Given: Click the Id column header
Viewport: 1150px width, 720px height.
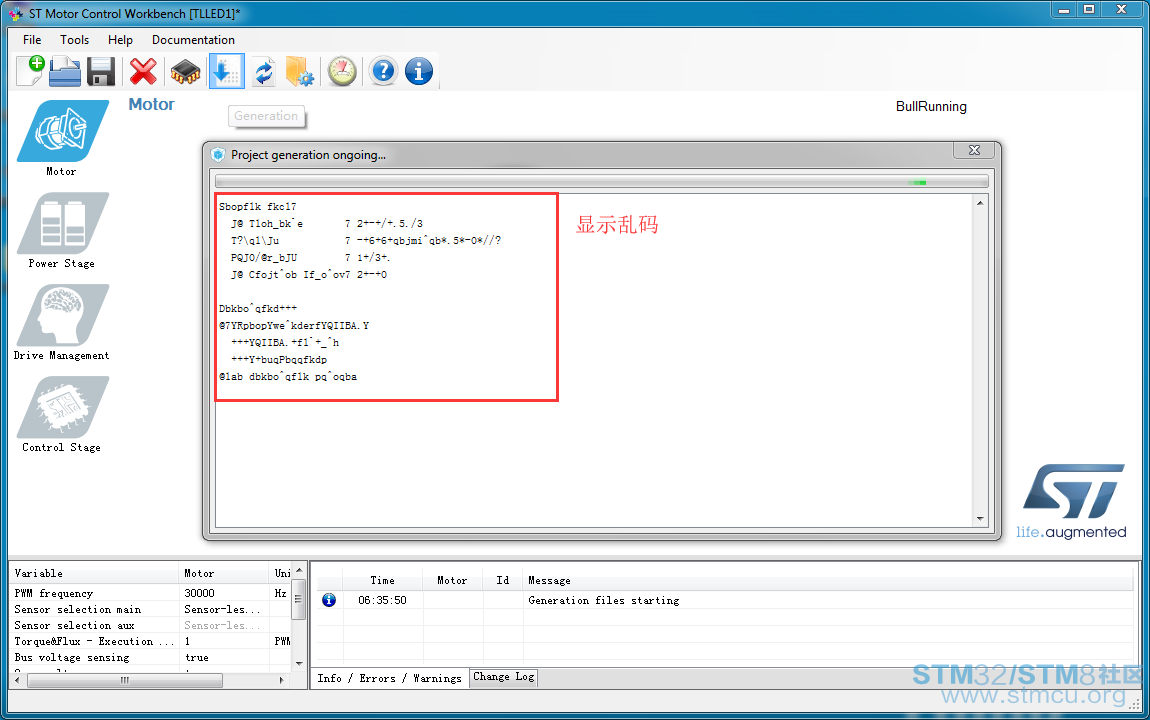Looking at the screenshot, I should point(502,580).
